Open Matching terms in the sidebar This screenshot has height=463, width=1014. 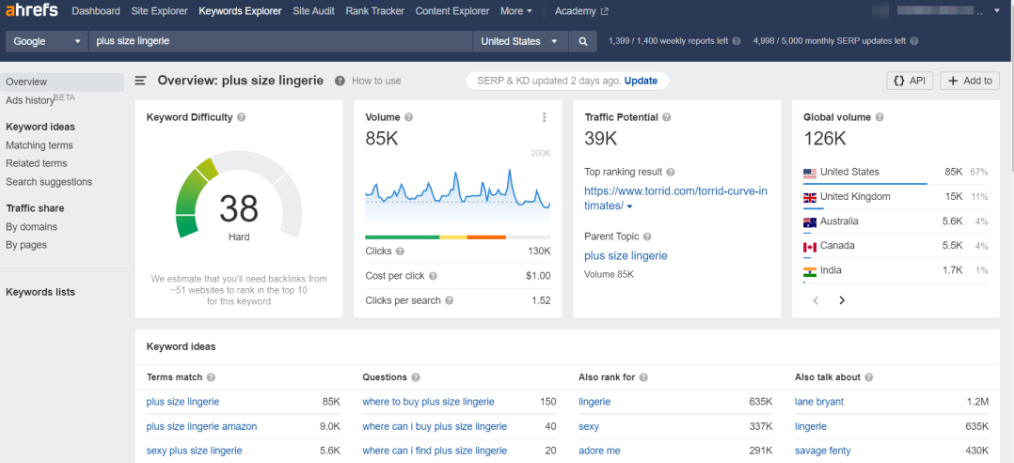tap(39, 145)
